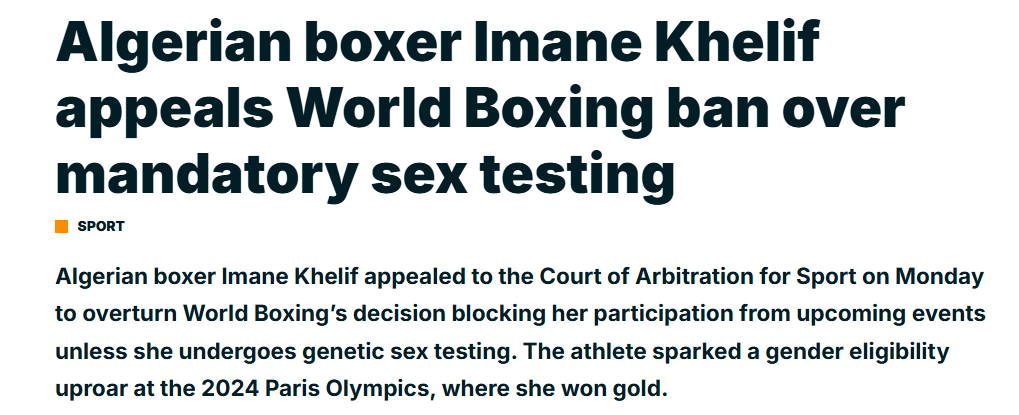Click headline line 'appeals World Boxing ban over'
Image resolution: width=1019 pixels, height=415 pixels.
[480, 110]
